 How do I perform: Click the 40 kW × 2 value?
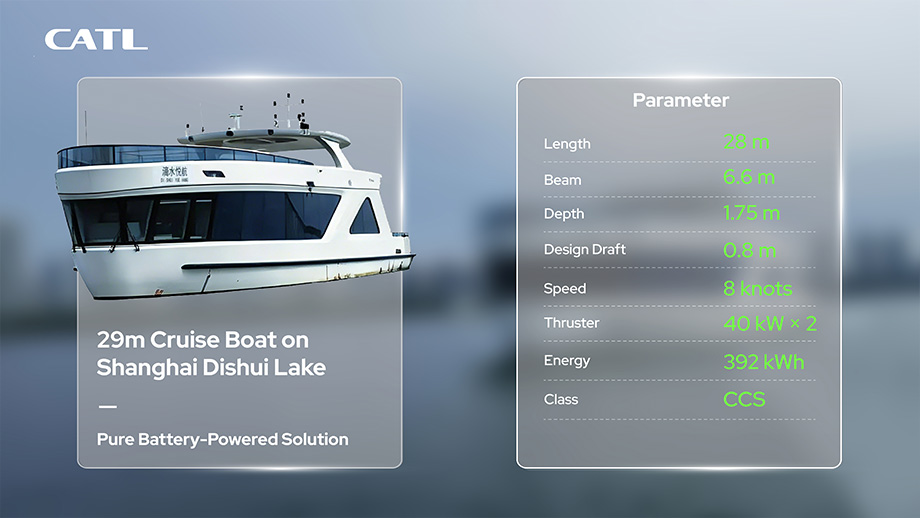(770, 323)
